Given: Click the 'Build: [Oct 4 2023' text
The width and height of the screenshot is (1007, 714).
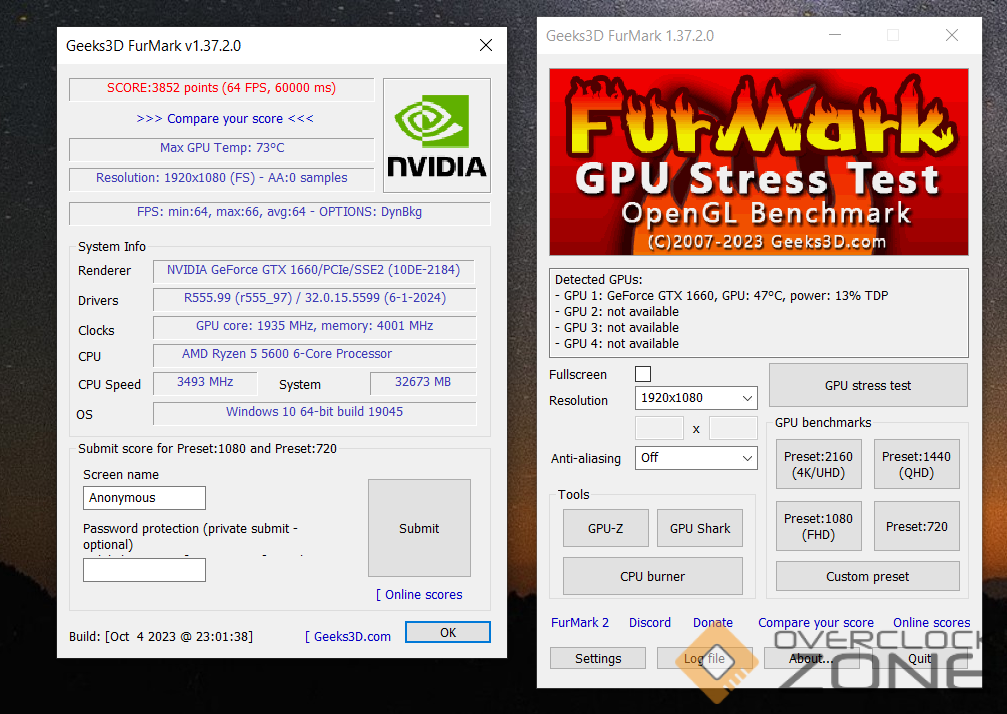Looking at the screenshot, I should (x=161, y=636).
